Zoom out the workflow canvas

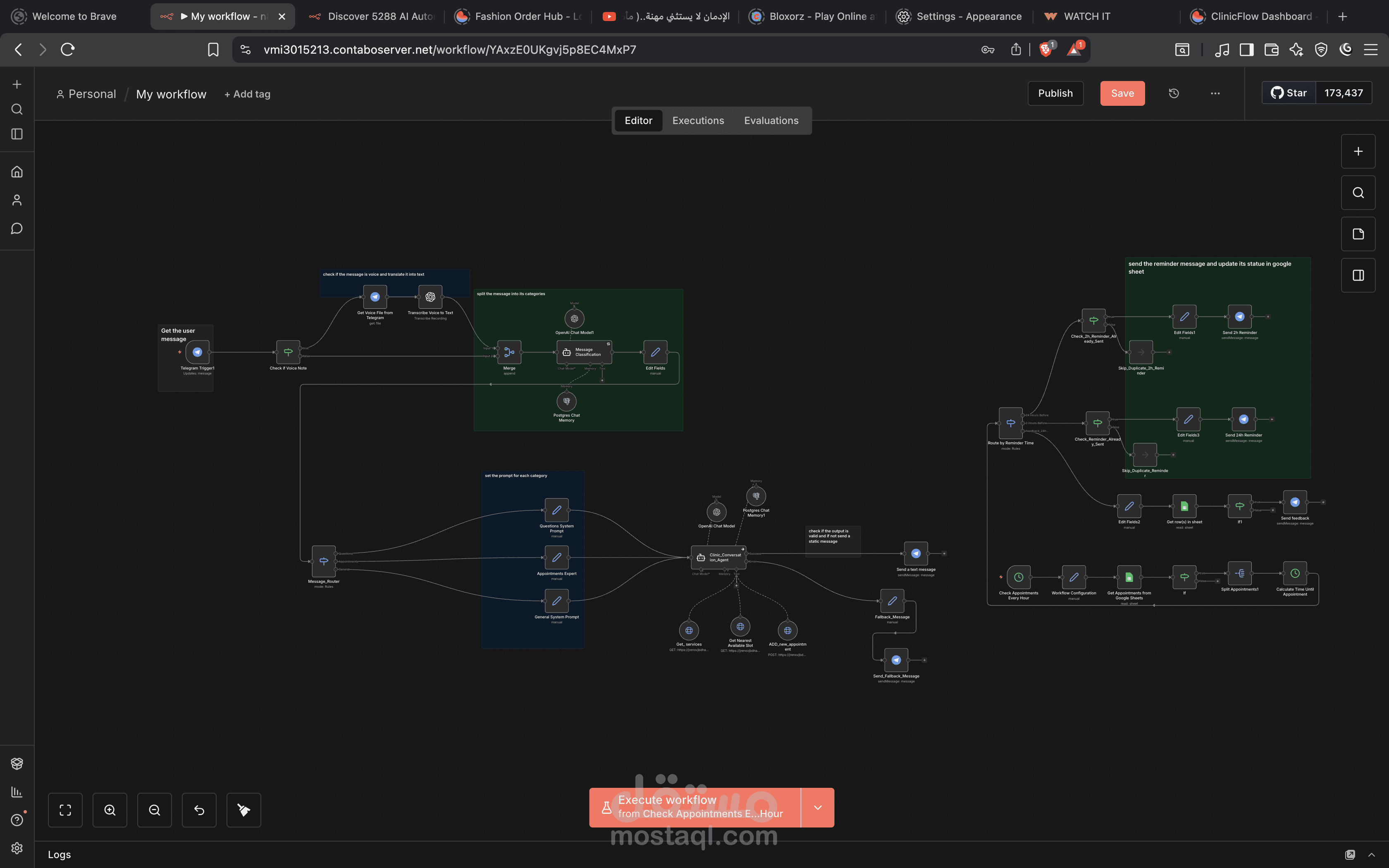coord(154,810)
